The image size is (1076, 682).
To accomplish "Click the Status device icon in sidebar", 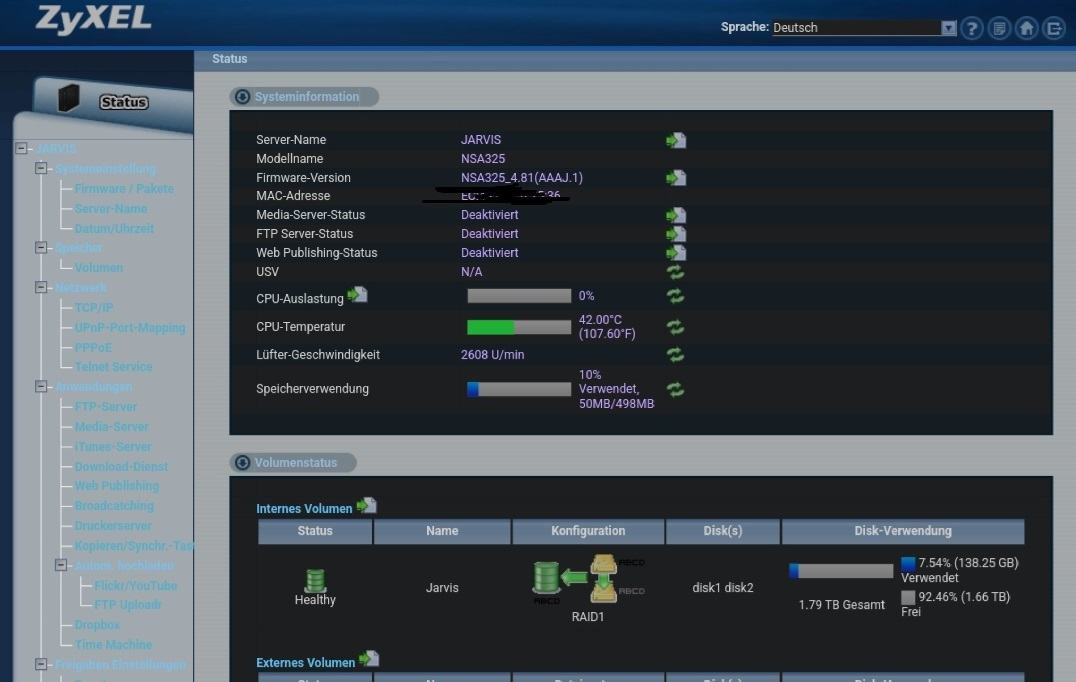I will [x=69, y=98].
